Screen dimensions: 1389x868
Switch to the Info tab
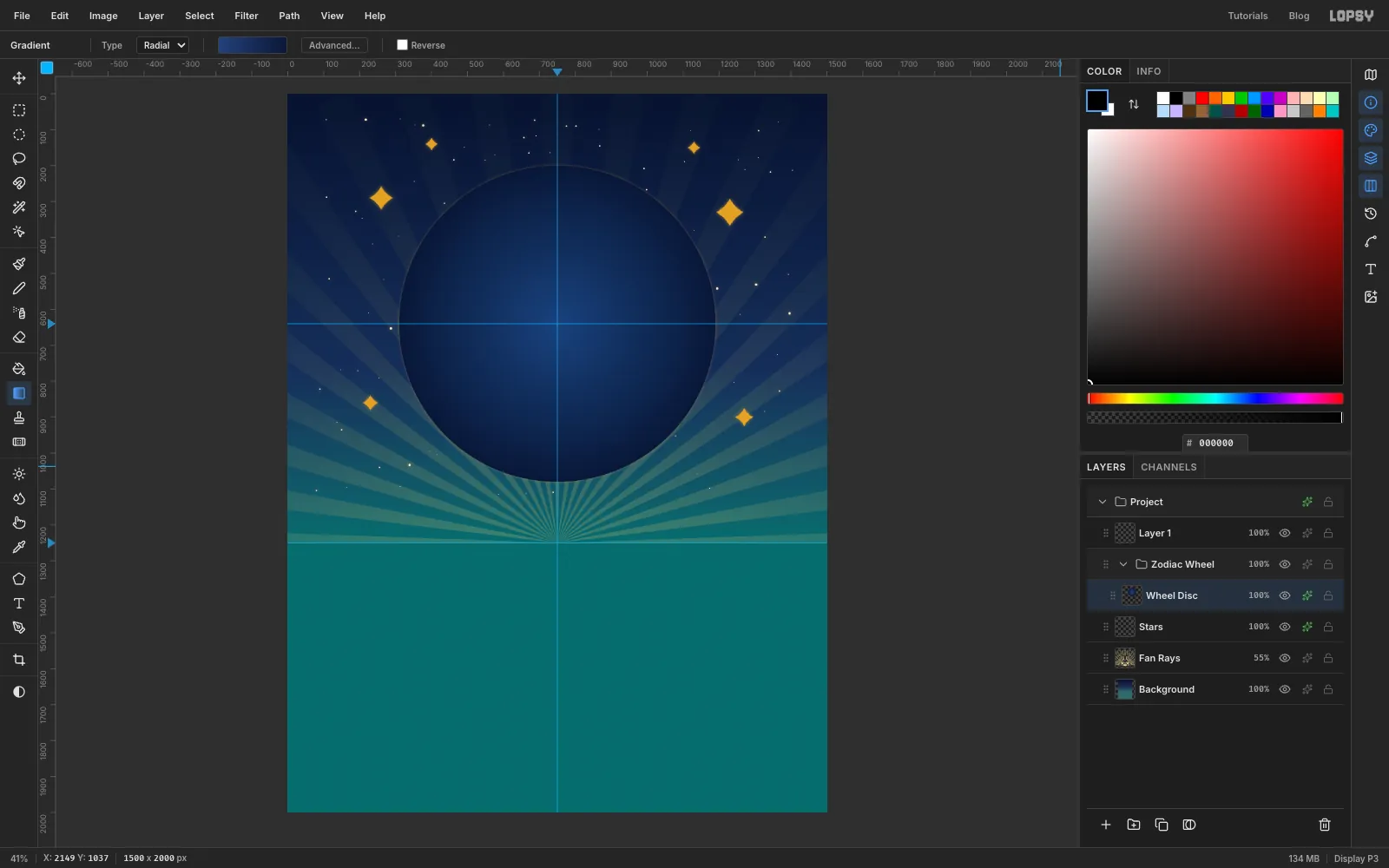1149,71
